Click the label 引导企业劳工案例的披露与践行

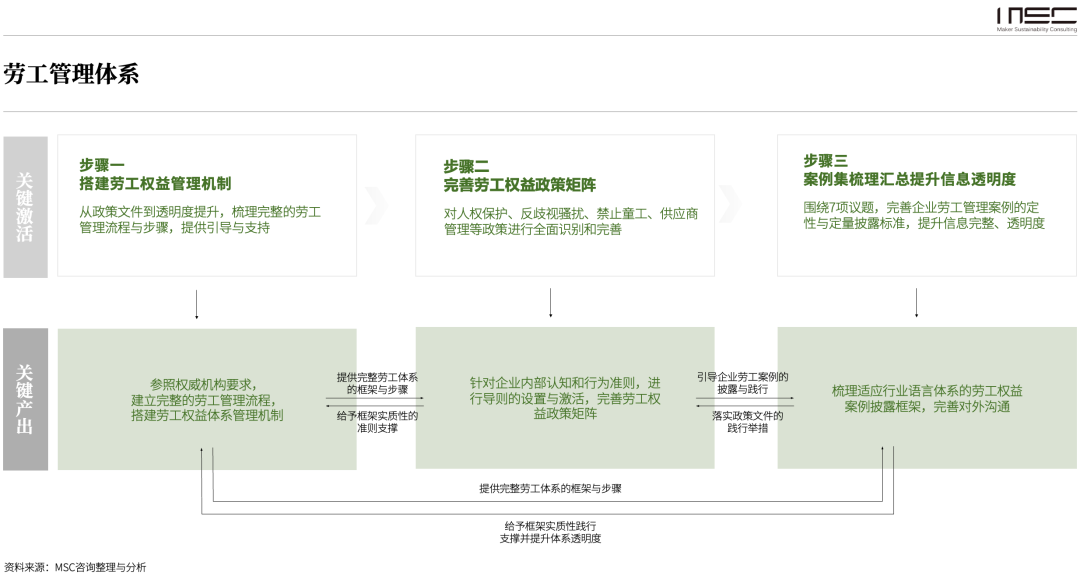742,383
